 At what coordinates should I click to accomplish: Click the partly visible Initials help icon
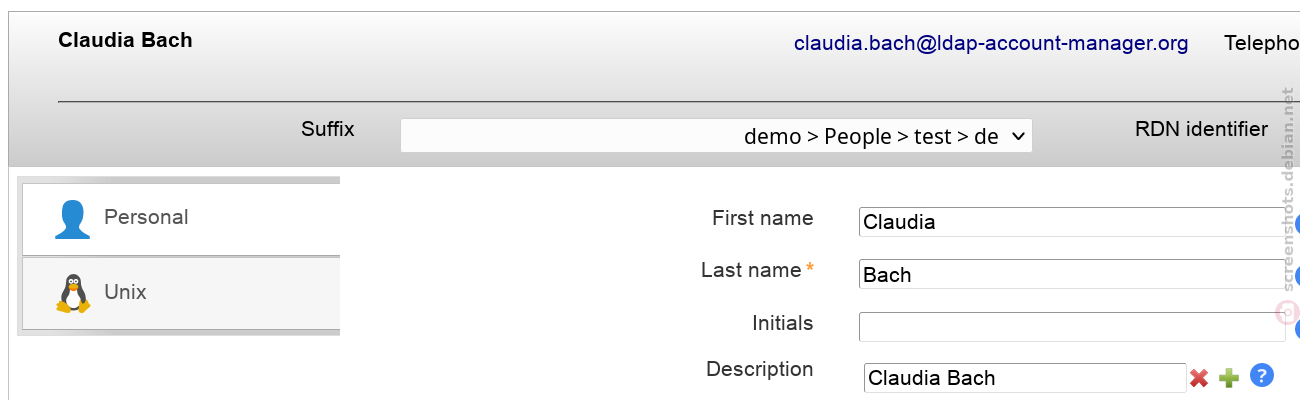coord(1297,329)
